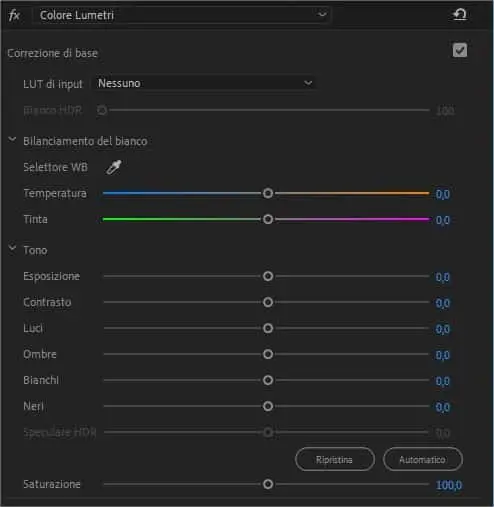The height and width of the screenshot is (507, 494).
Task: Click the Bianchi slider handle
Action: point(268,380)
